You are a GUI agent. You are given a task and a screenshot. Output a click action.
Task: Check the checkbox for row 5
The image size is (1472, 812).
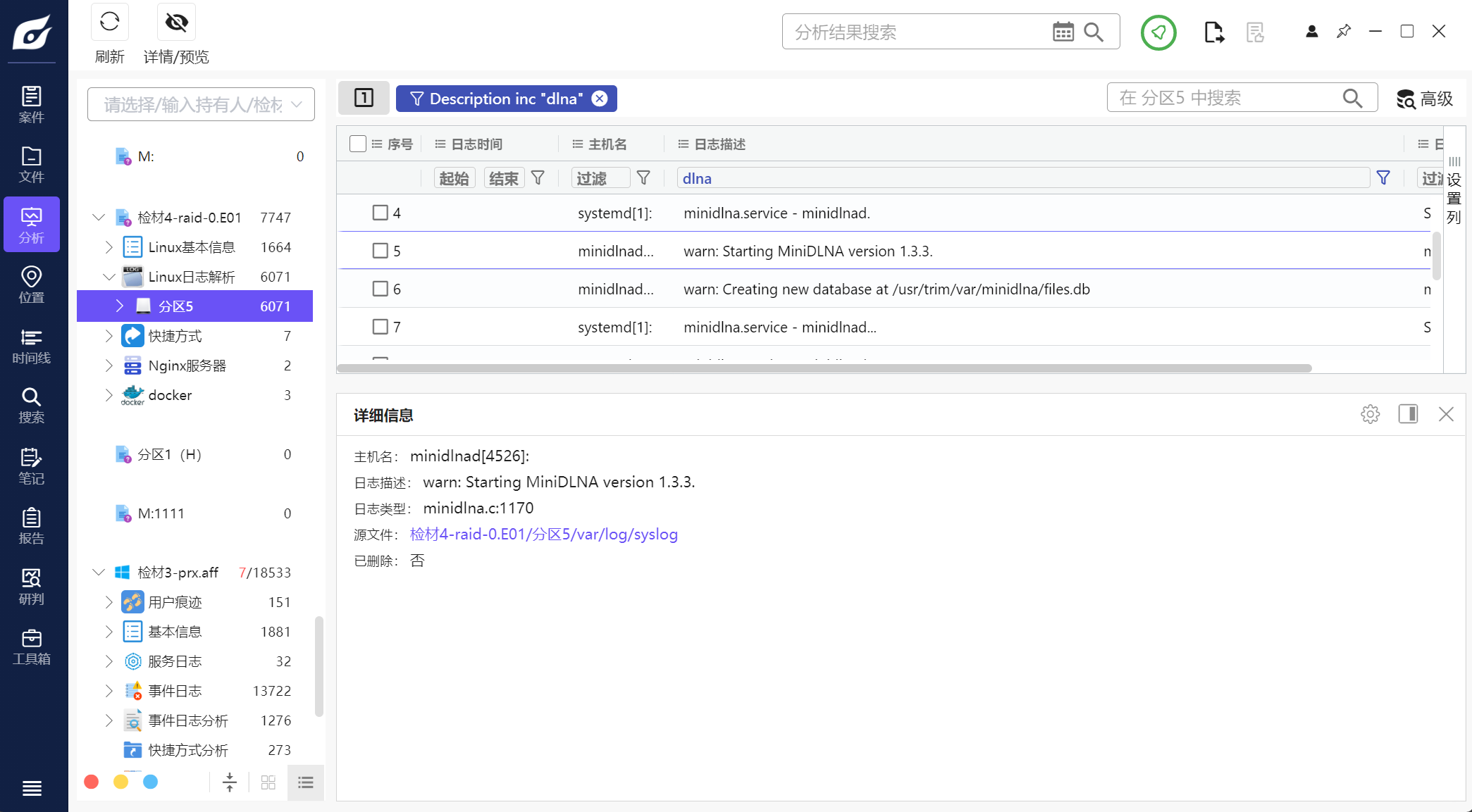point(381,251)
